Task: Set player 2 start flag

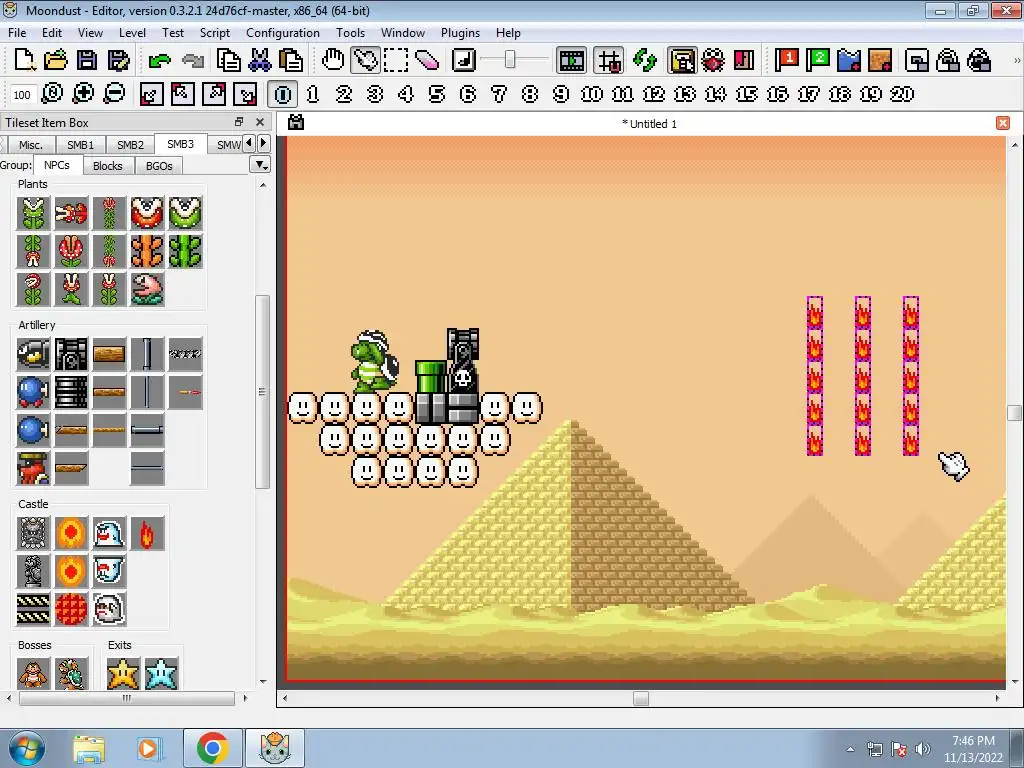Action: 817,60
